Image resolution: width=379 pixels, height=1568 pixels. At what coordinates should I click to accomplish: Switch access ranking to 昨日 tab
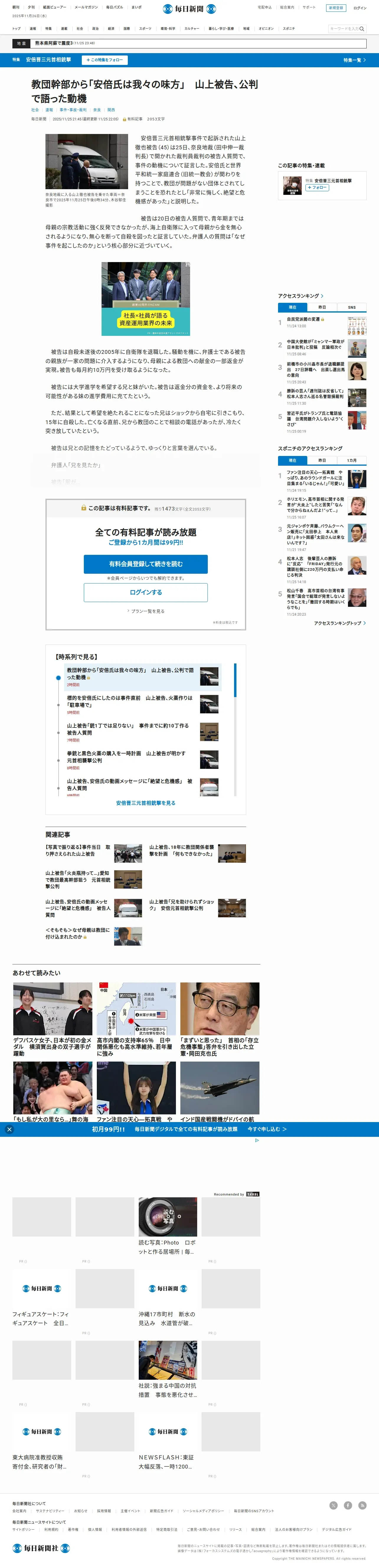pyautogui.click(x=322, y=308)
